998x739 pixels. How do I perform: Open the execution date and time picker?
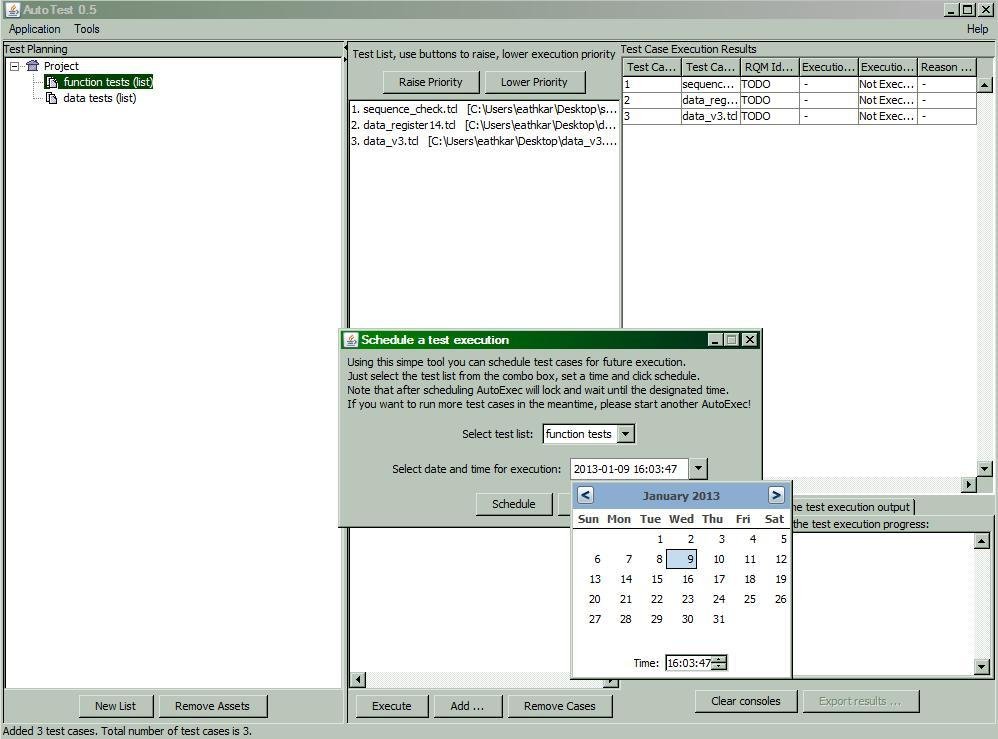[x=698, y=468]
